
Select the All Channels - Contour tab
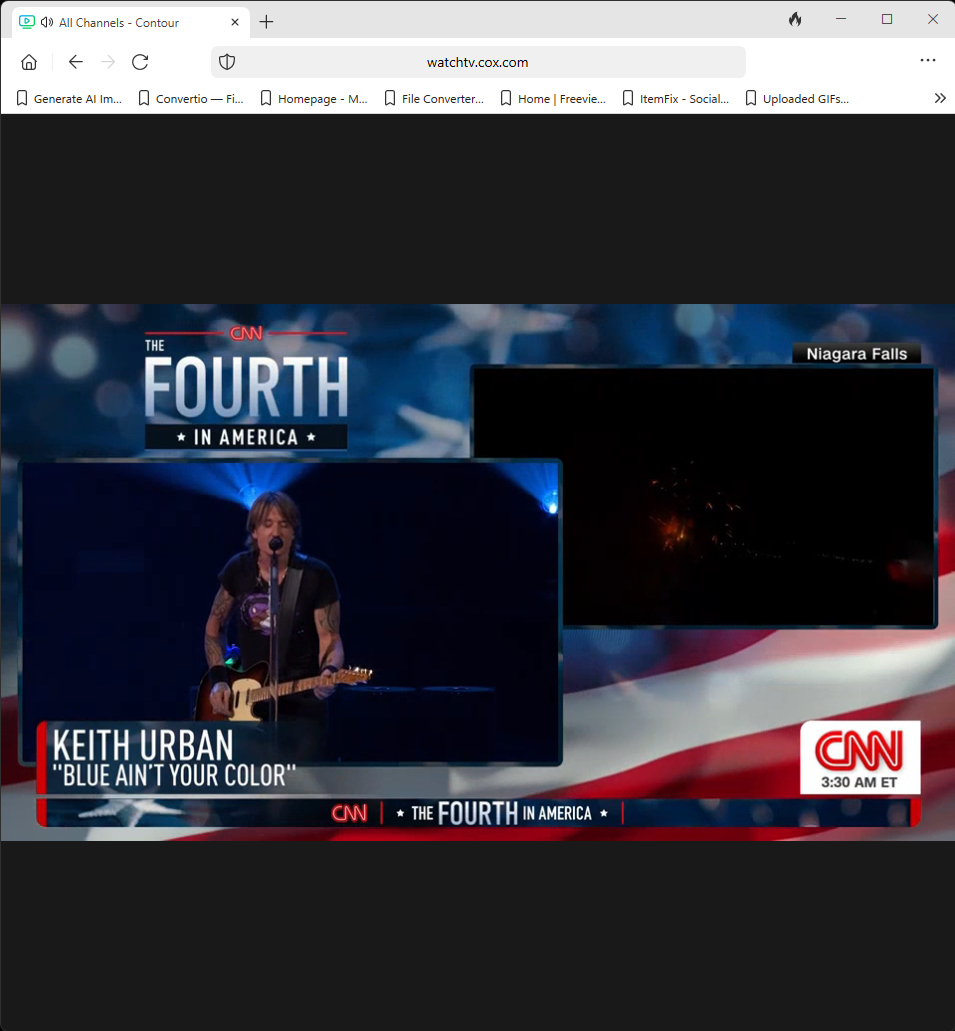[x=130, y=22]
